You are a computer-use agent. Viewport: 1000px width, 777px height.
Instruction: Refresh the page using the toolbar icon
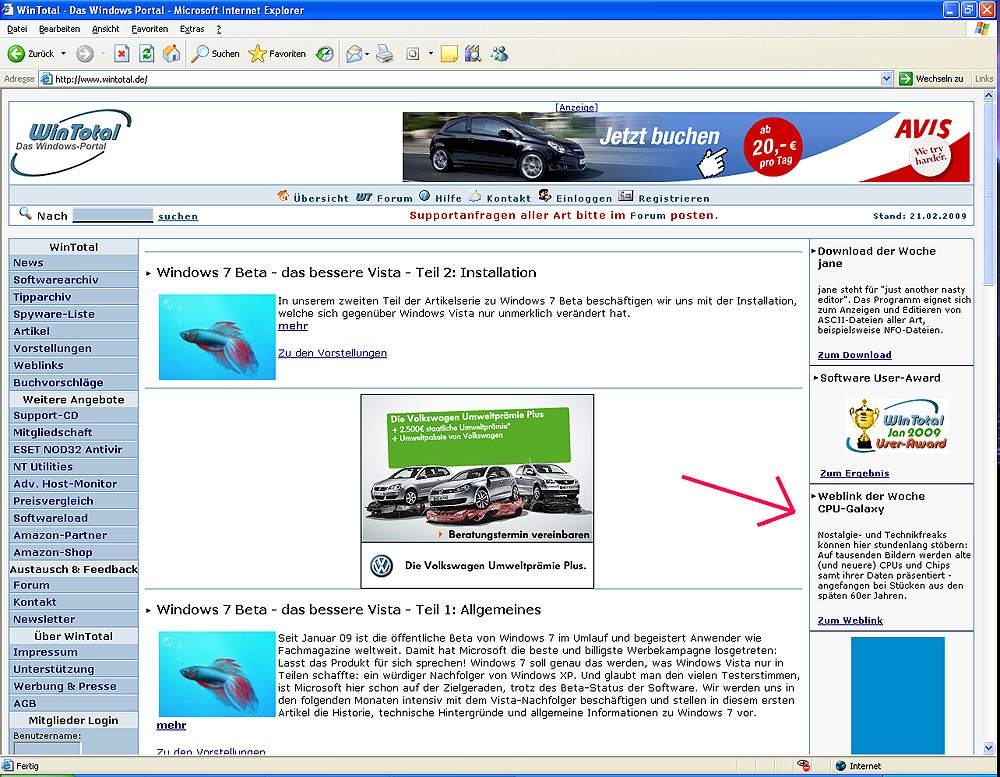pos(147,54)
